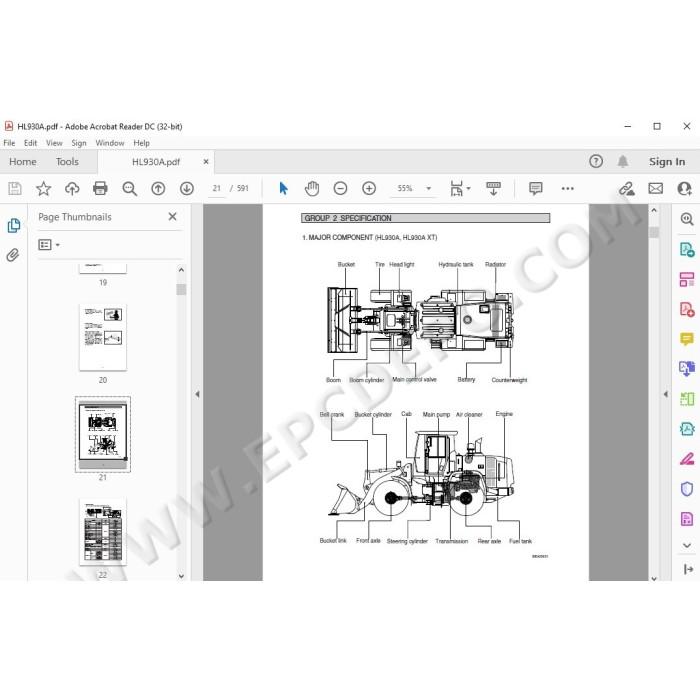Open Attachments paperclip panel
Screen dimensions: 700x700
coord(13,255)
